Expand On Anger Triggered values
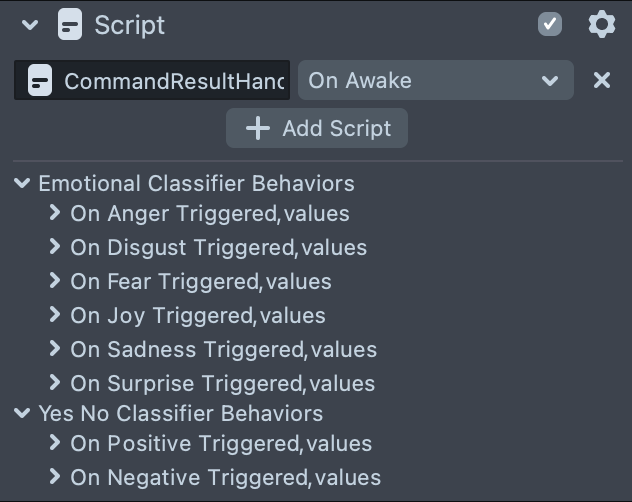The width and height of the screenshot is (632, 502). click(55, 213)
